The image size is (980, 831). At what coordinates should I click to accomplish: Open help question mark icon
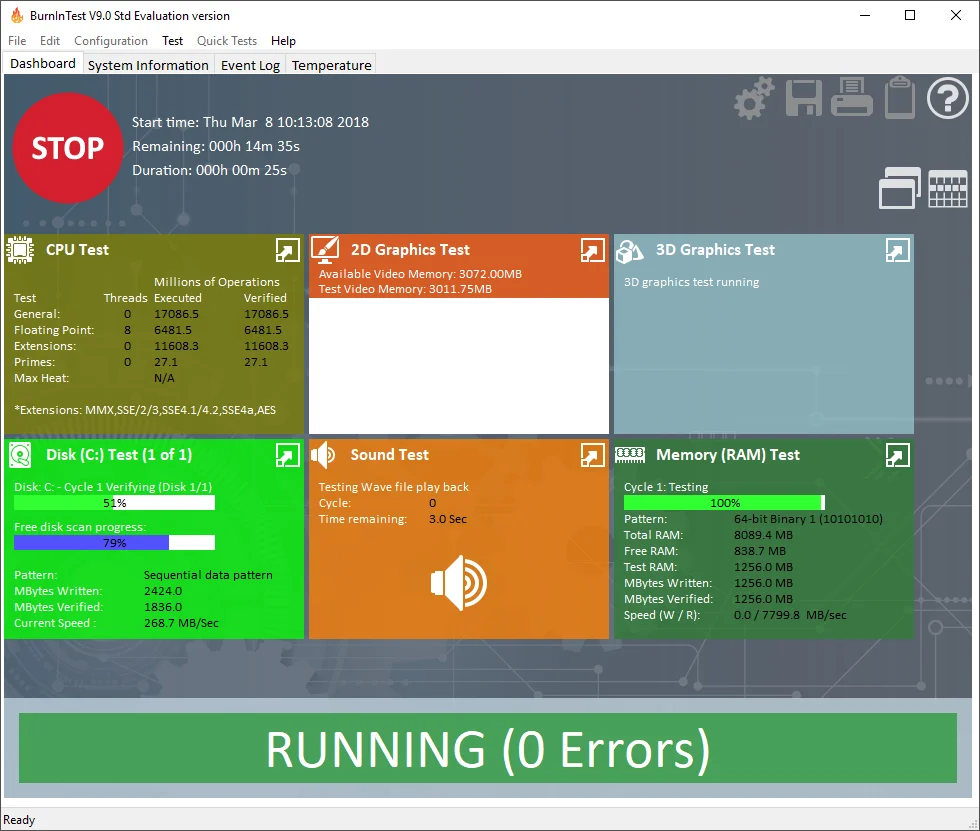point(948,98)
